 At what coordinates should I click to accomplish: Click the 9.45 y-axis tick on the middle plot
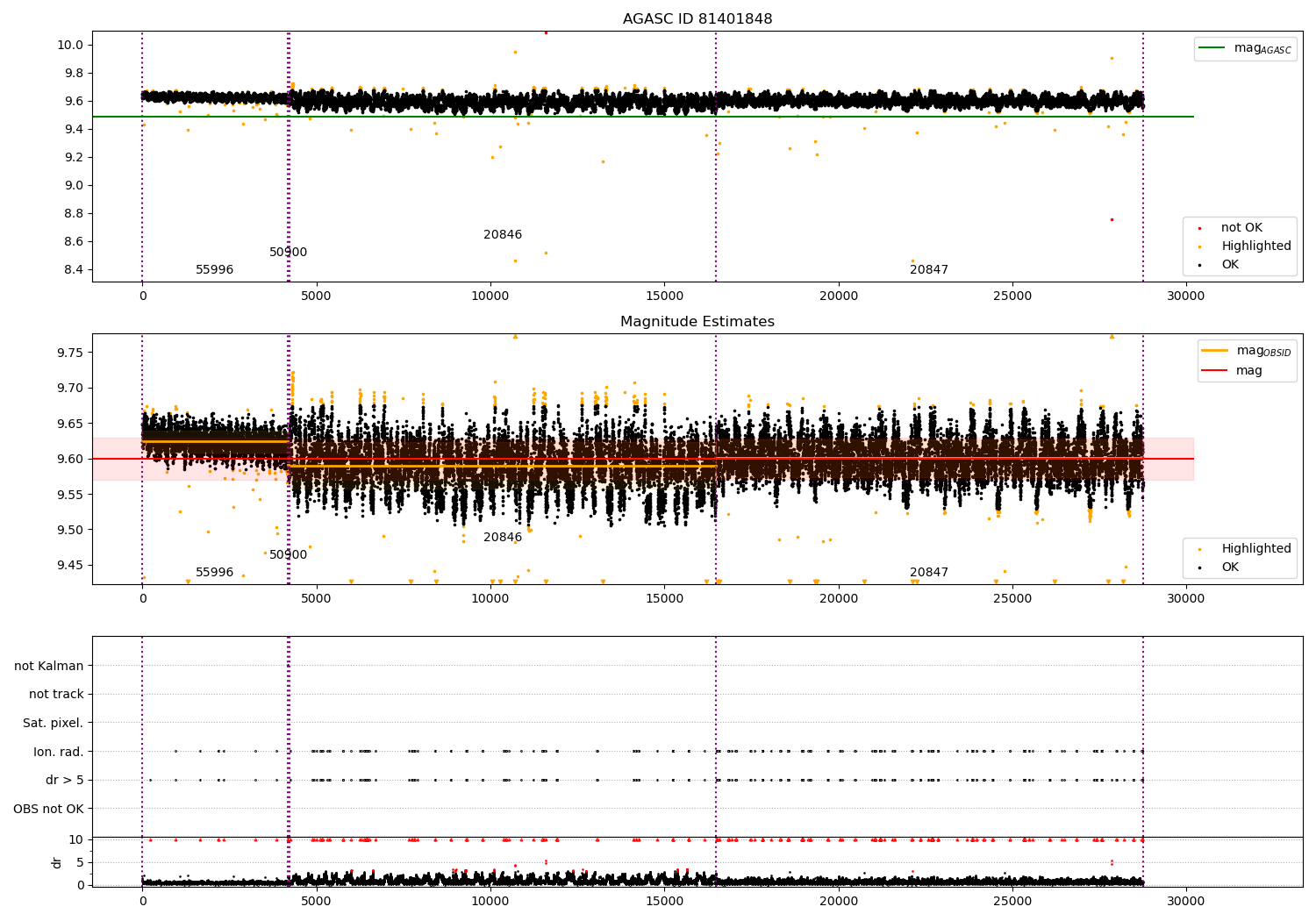tap(71, 565)
